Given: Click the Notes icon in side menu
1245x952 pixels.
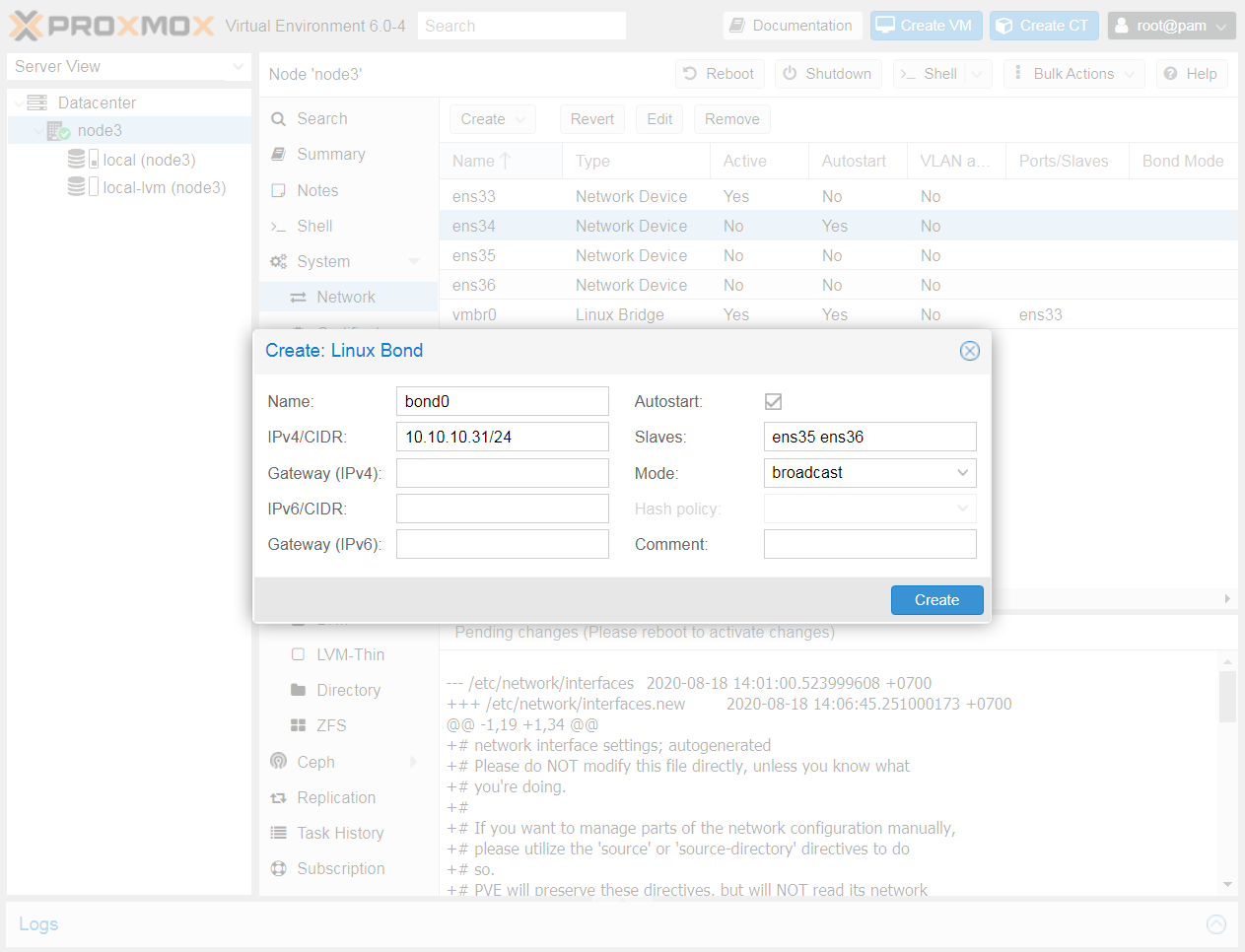Looking at the screenshot, I should 279,190.
